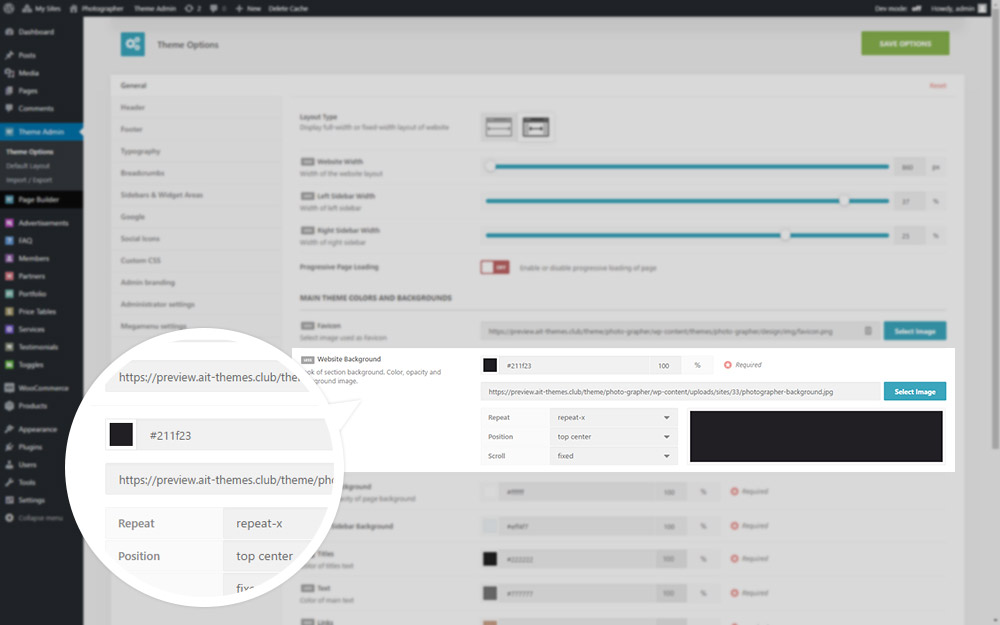Click the WordPress logo in the admin bar
Viewport: 1000px width, 625px height.
click(x=8, y=8)
